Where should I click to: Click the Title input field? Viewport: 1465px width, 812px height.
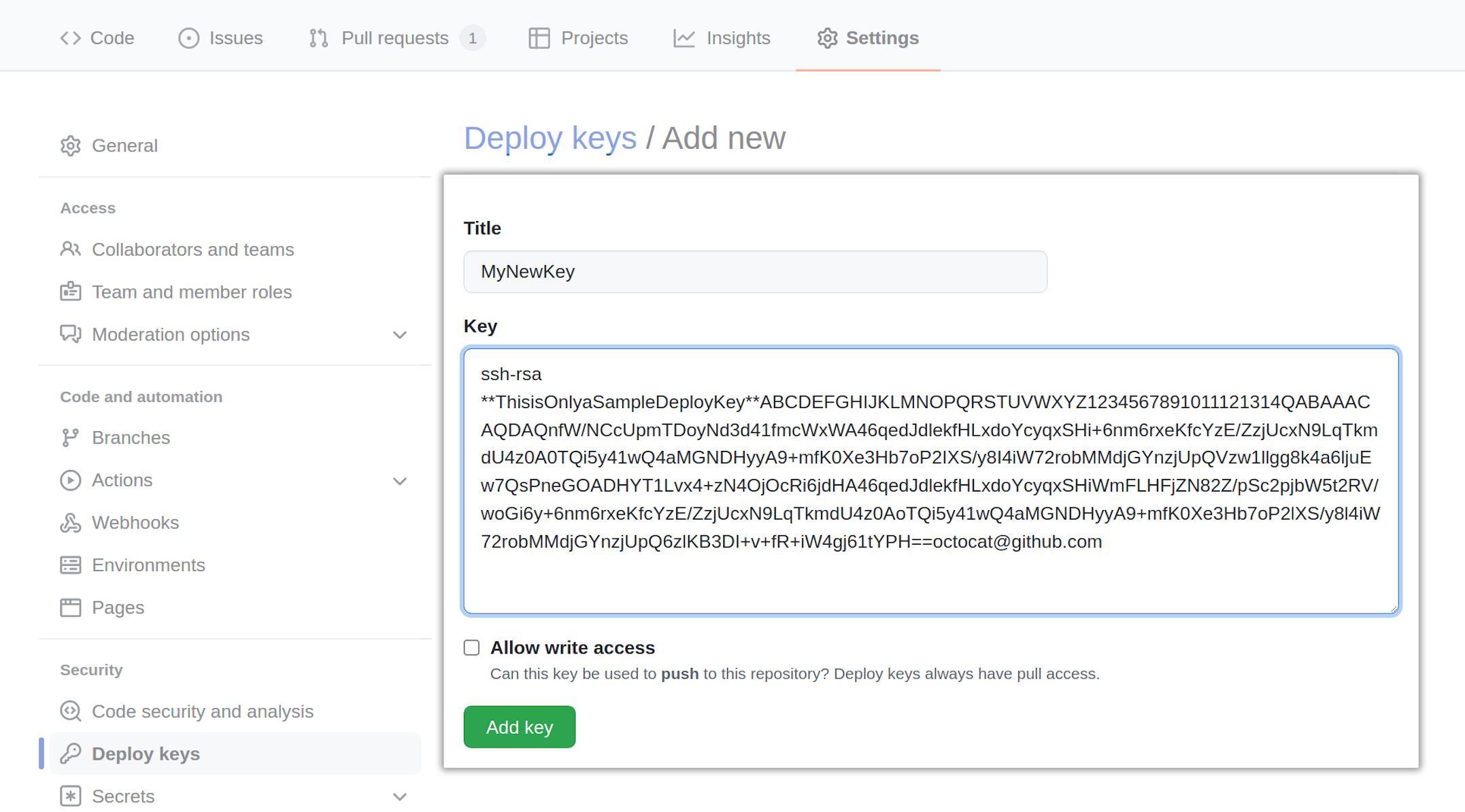[x=755, y=271]
